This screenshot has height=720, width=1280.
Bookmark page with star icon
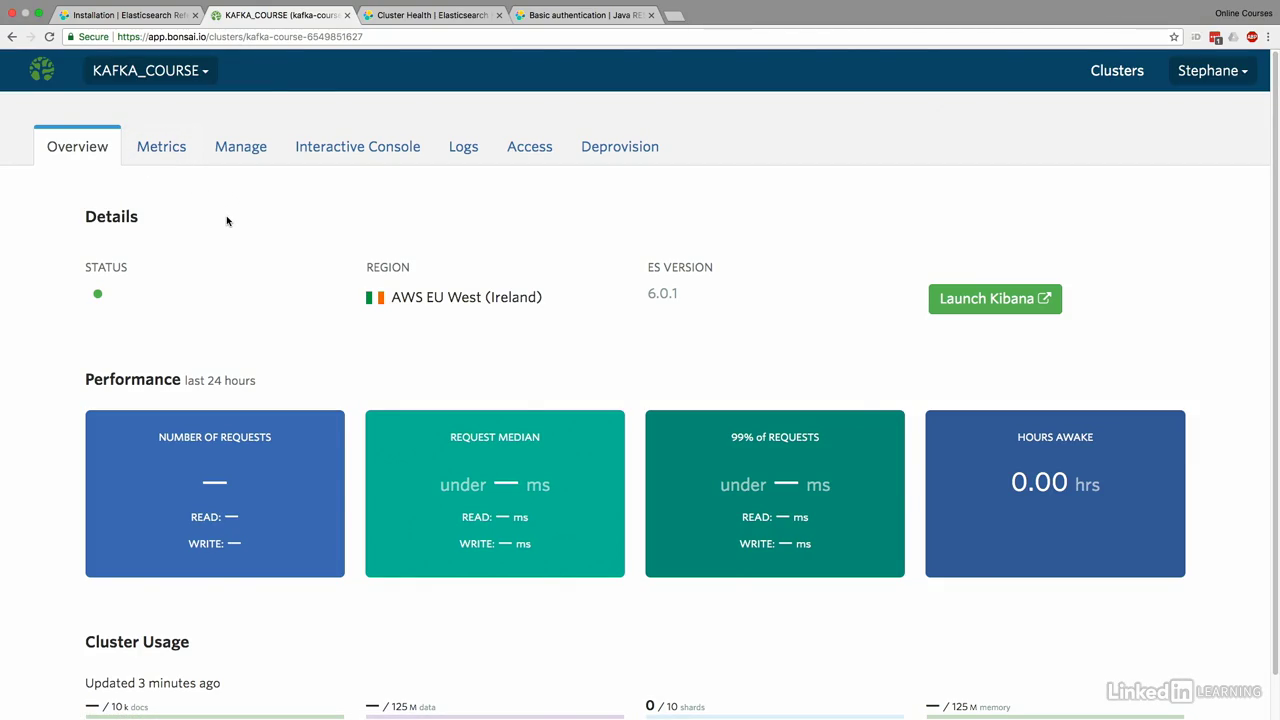[1174, 37]
